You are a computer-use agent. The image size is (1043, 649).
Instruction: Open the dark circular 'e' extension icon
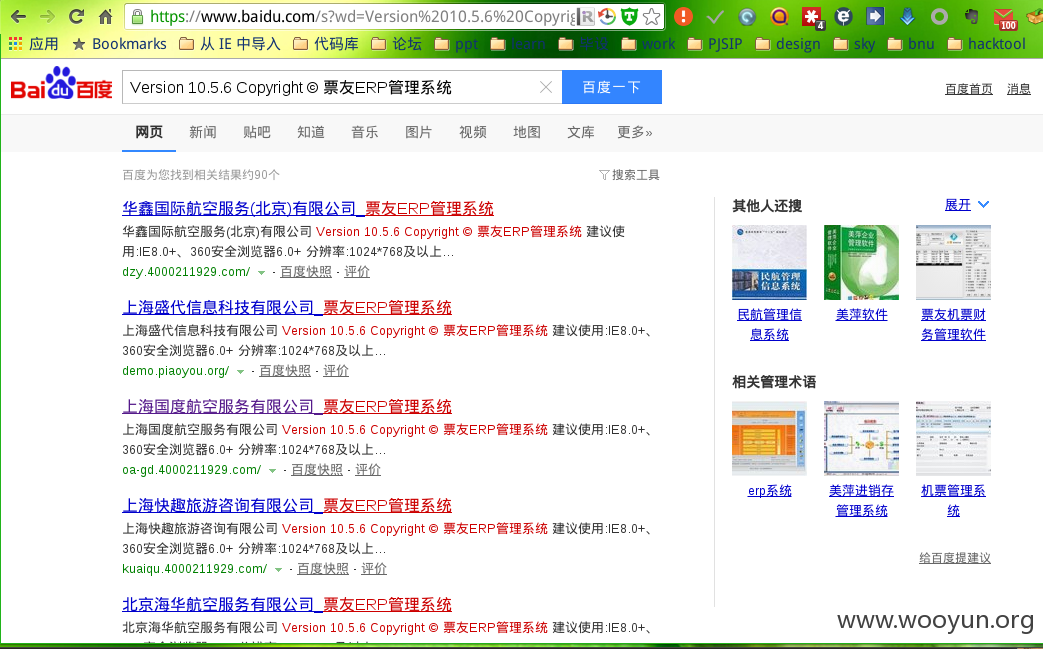tap(843, 17)
